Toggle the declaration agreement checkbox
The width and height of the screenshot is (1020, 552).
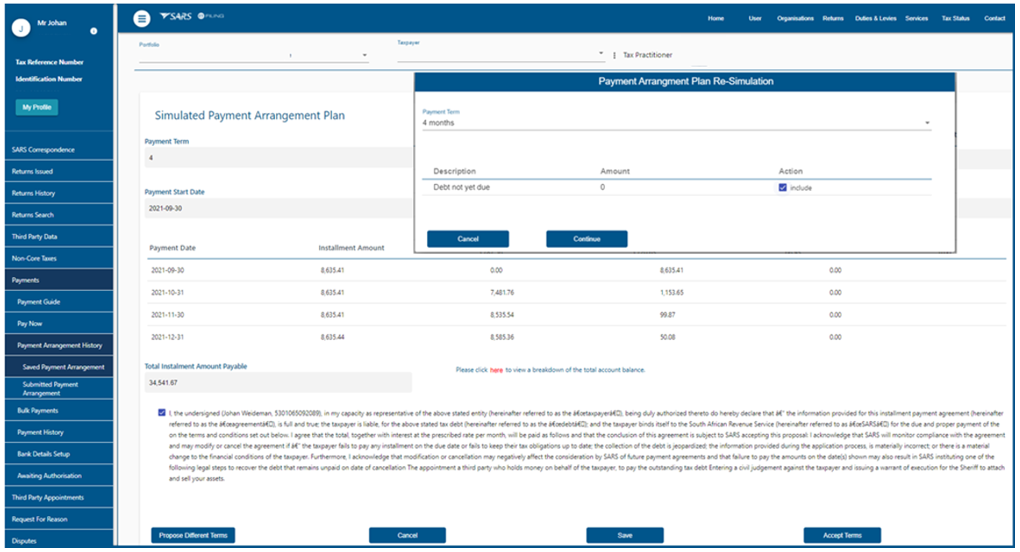tap(162, 412)
